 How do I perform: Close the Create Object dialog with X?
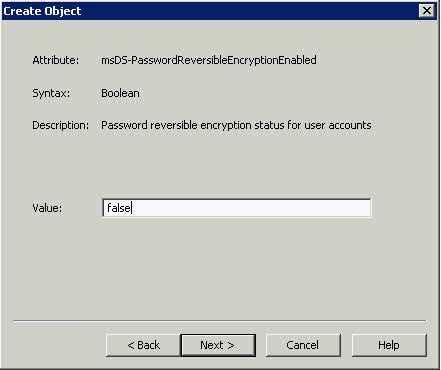click(x=426, y=11)
